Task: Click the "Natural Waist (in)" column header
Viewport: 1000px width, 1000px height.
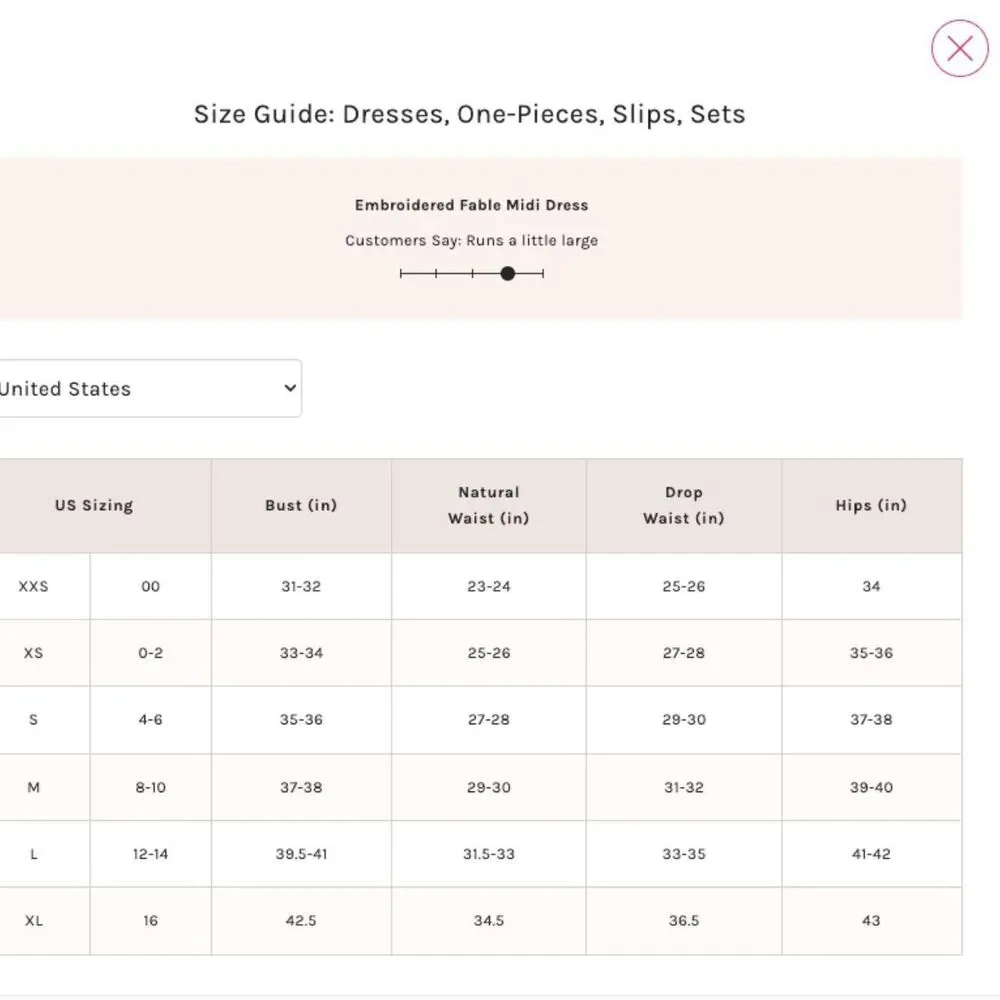Action: pos(489,505)
